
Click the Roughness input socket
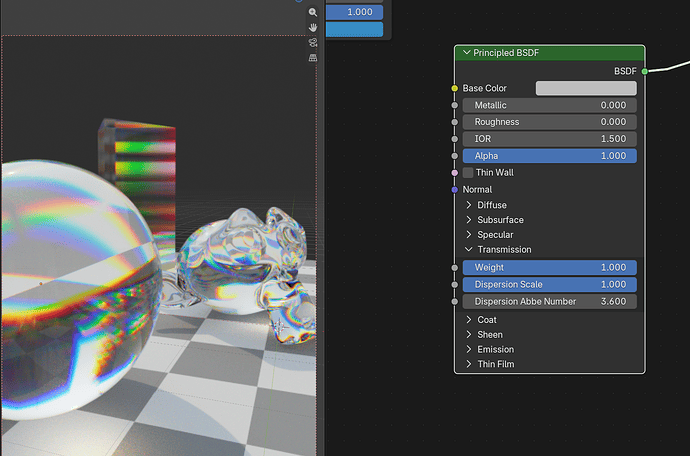pos(455,122)
